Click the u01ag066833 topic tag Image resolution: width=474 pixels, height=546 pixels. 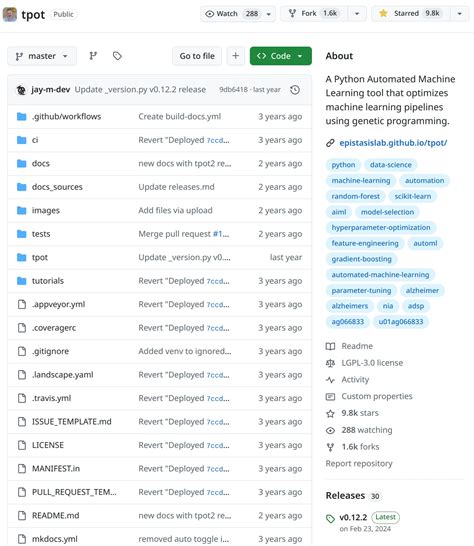pos(401,321)
